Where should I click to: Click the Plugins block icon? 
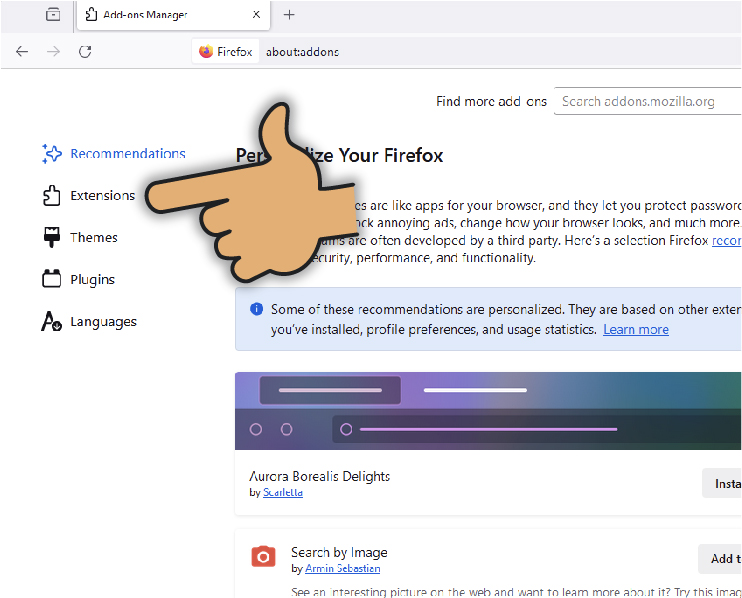coord(52,280)
